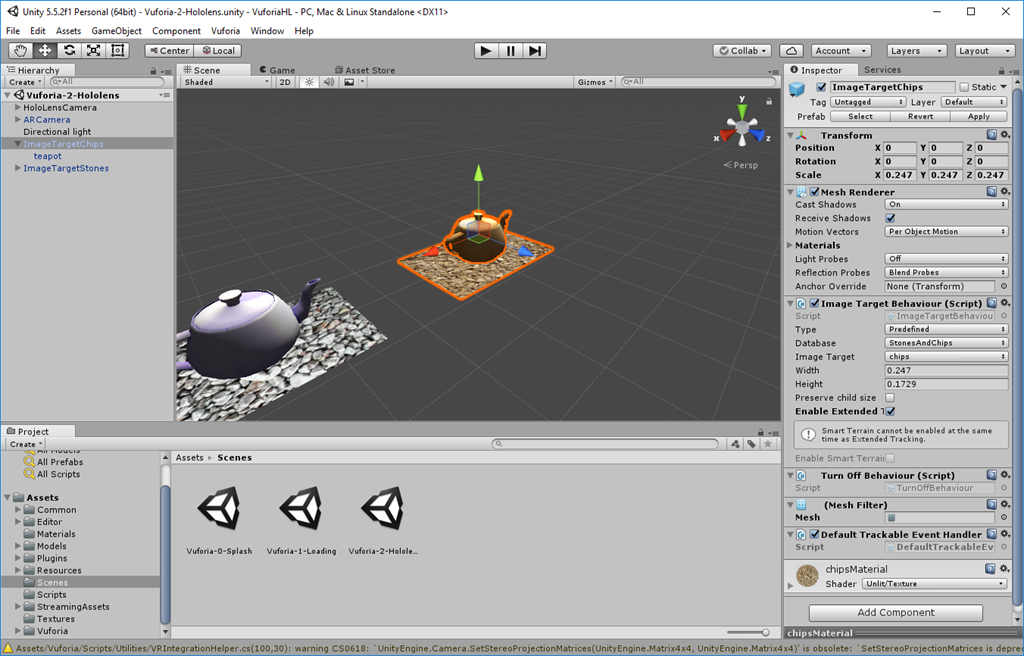
Task: Toggle scene effects image icon
Action: coord(349,82)
